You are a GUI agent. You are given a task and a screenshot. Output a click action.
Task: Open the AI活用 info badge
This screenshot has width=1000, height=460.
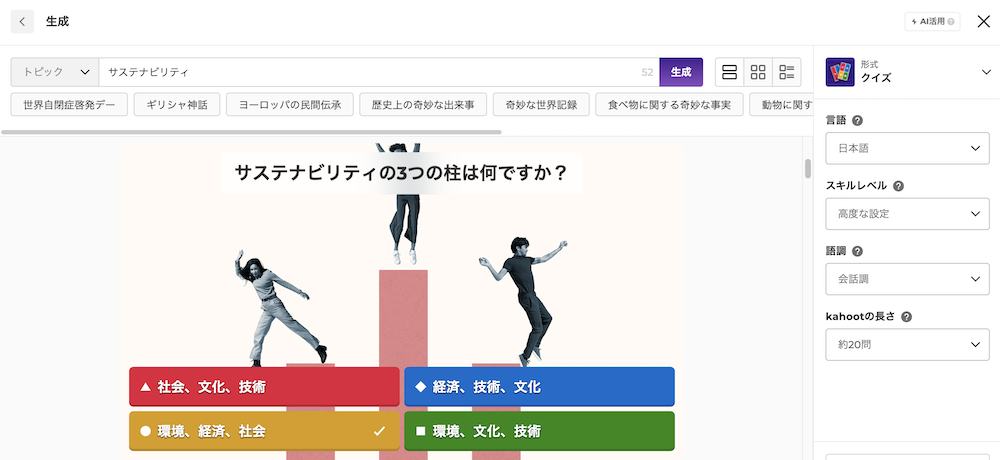[x=932, y=22]
